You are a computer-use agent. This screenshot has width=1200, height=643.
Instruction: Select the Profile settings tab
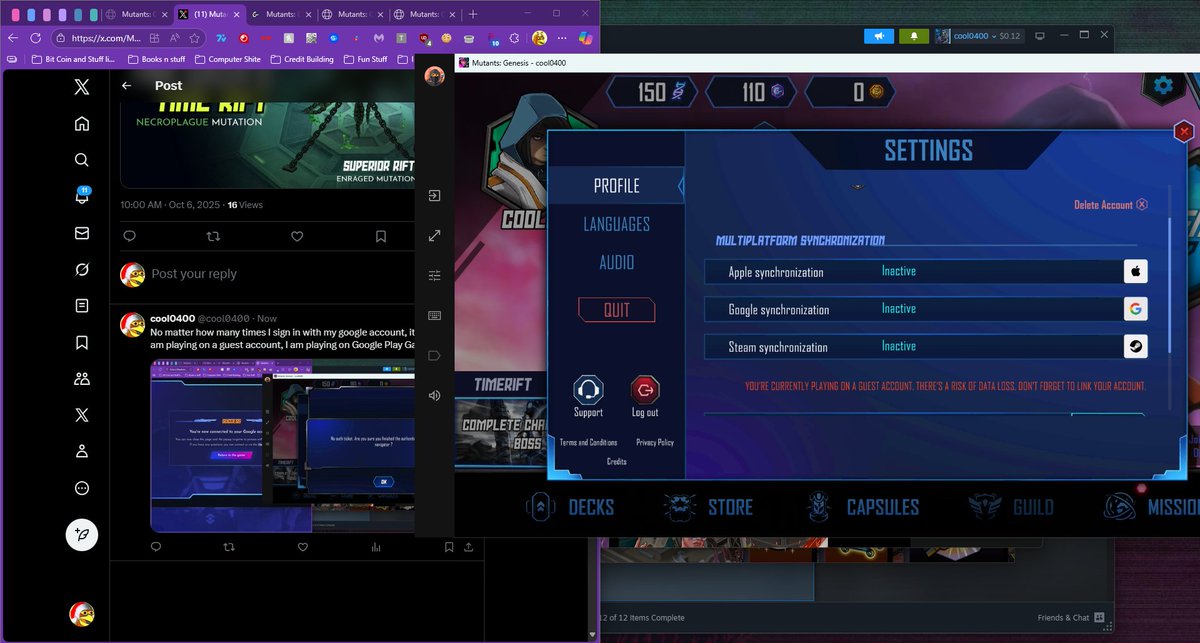pos(616,186)
